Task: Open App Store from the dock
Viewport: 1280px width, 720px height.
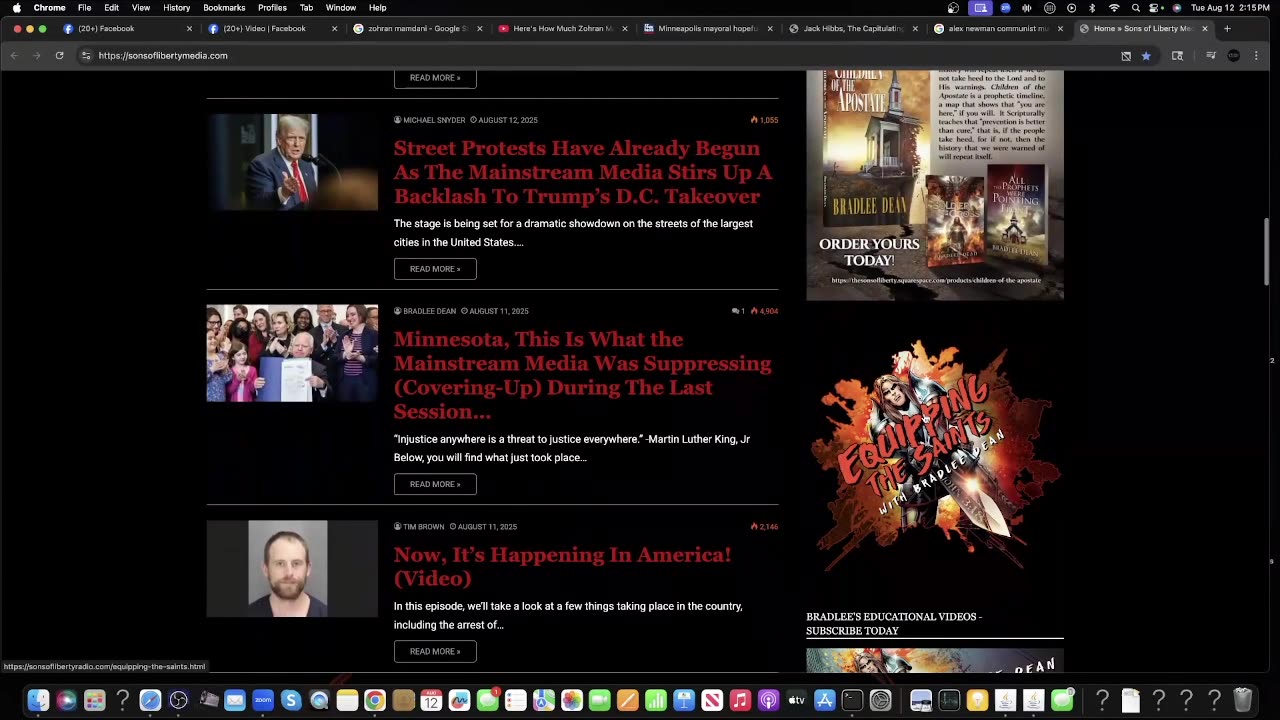Action: (x=825, y=700)
